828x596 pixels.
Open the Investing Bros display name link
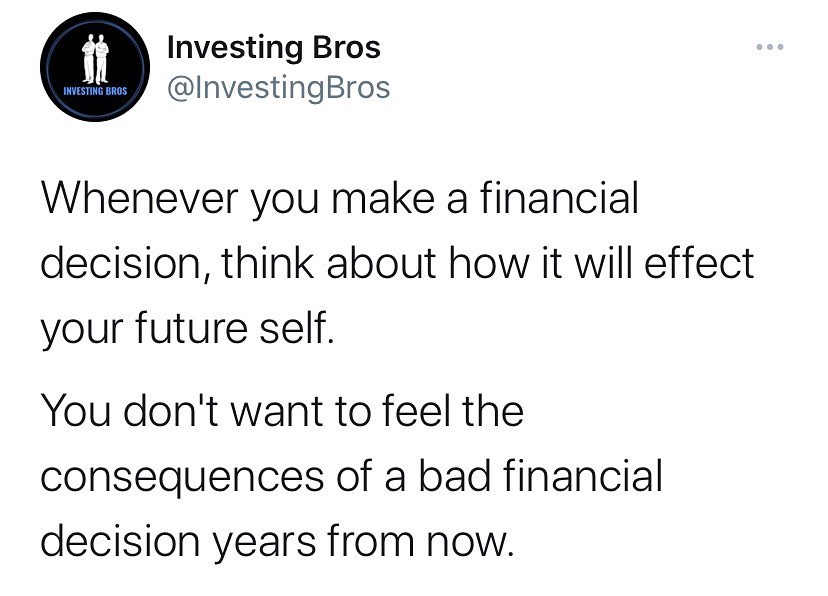(x=274, y=48)
